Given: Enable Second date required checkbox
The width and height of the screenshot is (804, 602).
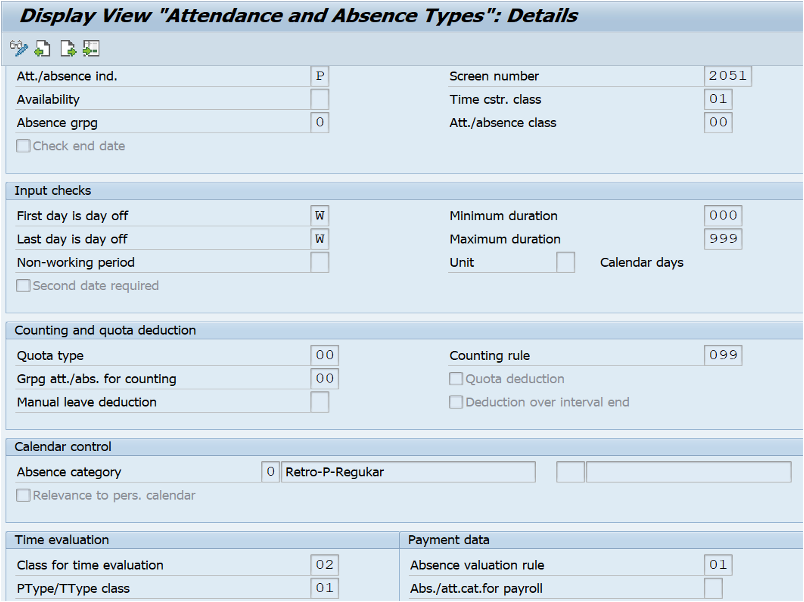Looking at the screenshot, I should [x=23, y=286].
